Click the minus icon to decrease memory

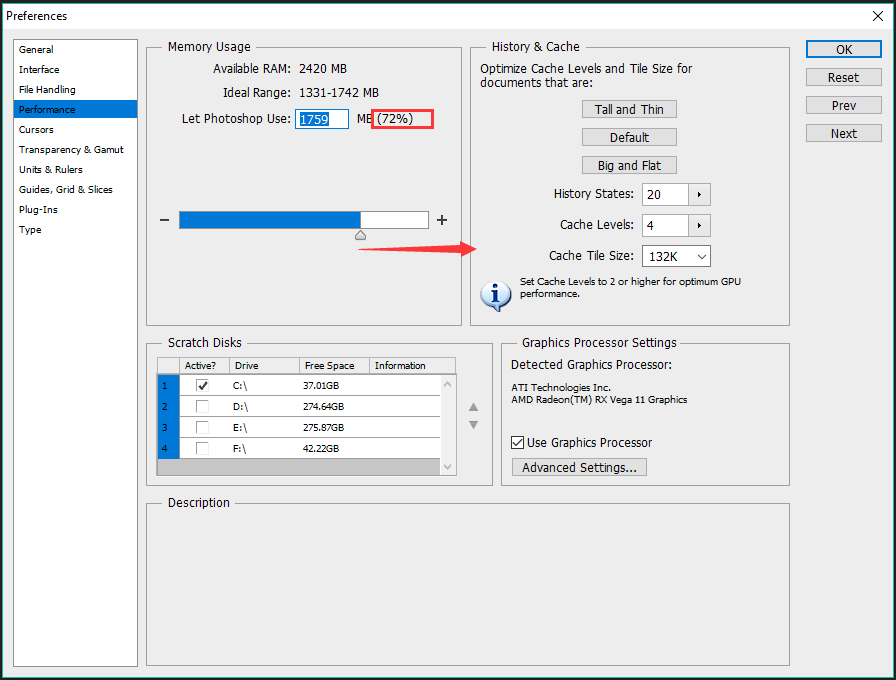[x=165, y=220]
